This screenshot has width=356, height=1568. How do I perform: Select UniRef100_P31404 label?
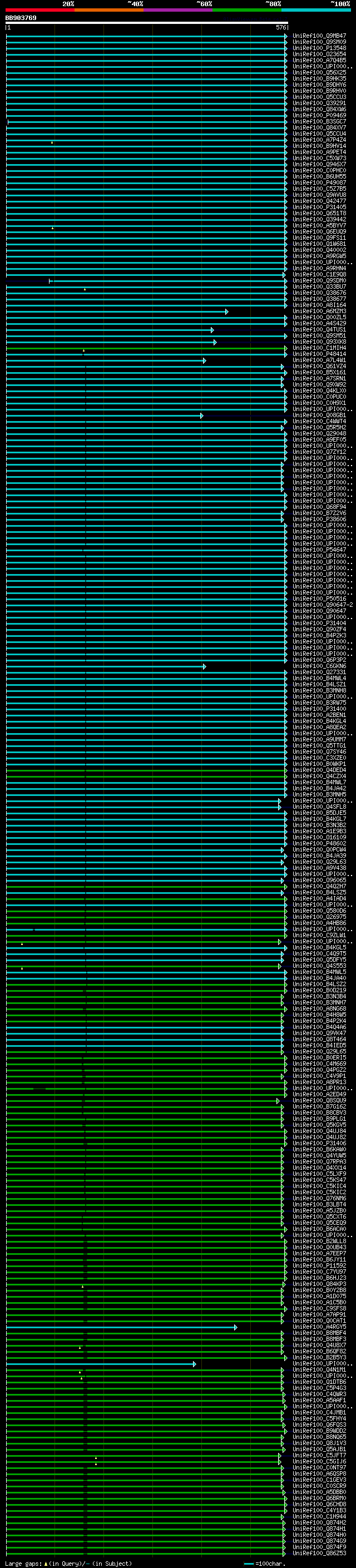tap(319, 623)
